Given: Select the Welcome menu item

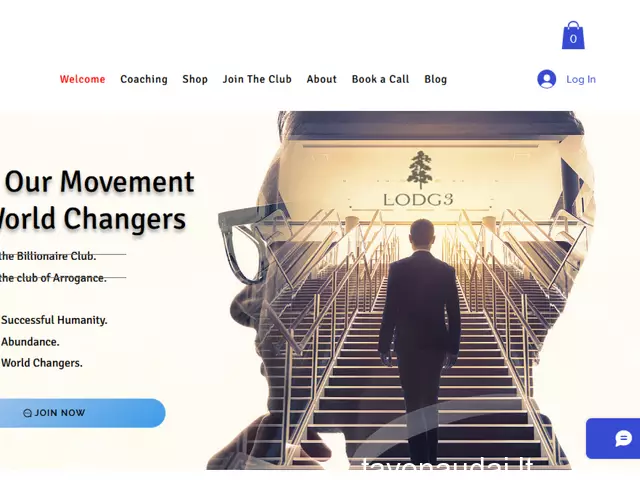Looking at the screenshot, I should click(x=82, y=79).
